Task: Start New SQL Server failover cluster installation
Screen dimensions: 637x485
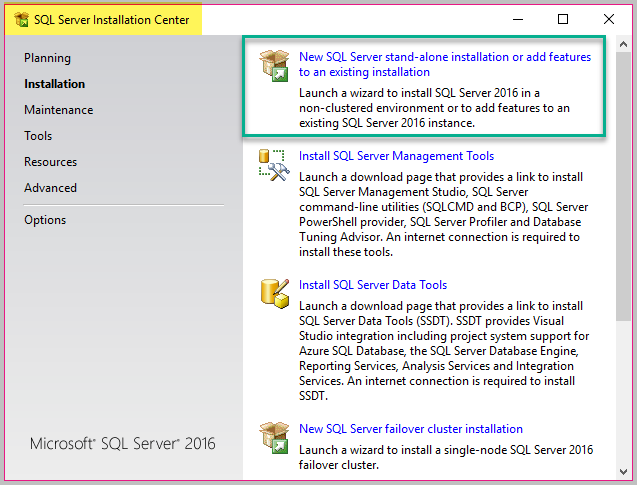Action: (x=411, y=429)
